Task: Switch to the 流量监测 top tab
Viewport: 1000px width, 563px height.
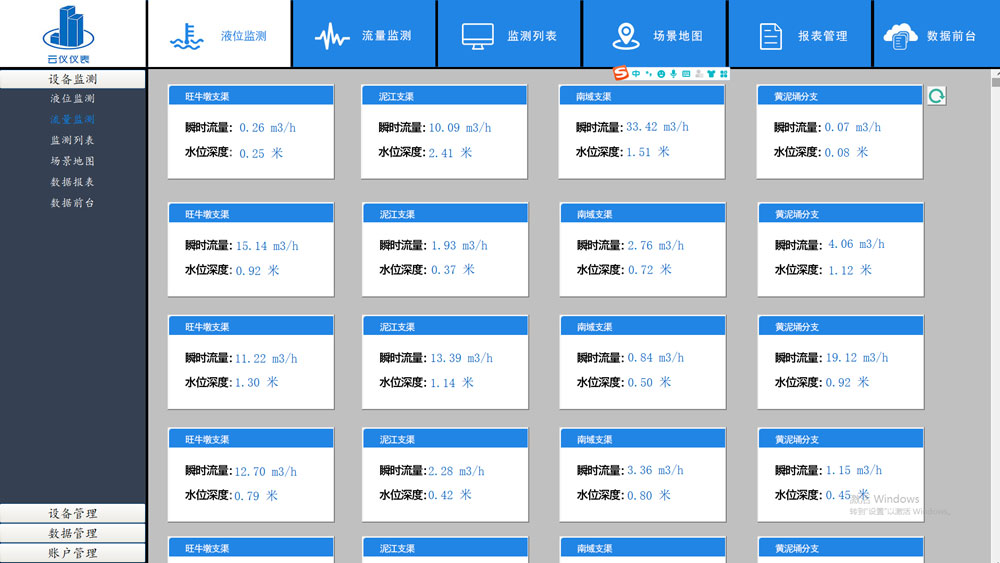Action: 364,34
